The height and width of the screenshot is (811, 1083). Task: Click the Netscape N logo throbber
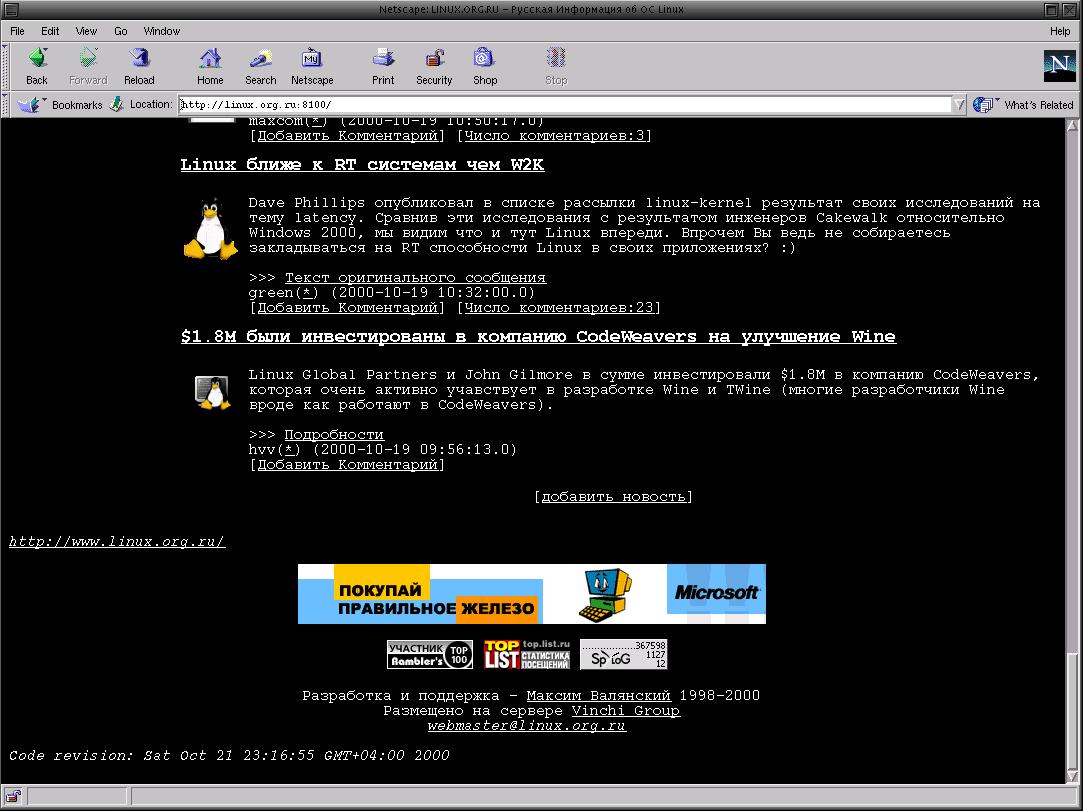[1059, 66]
